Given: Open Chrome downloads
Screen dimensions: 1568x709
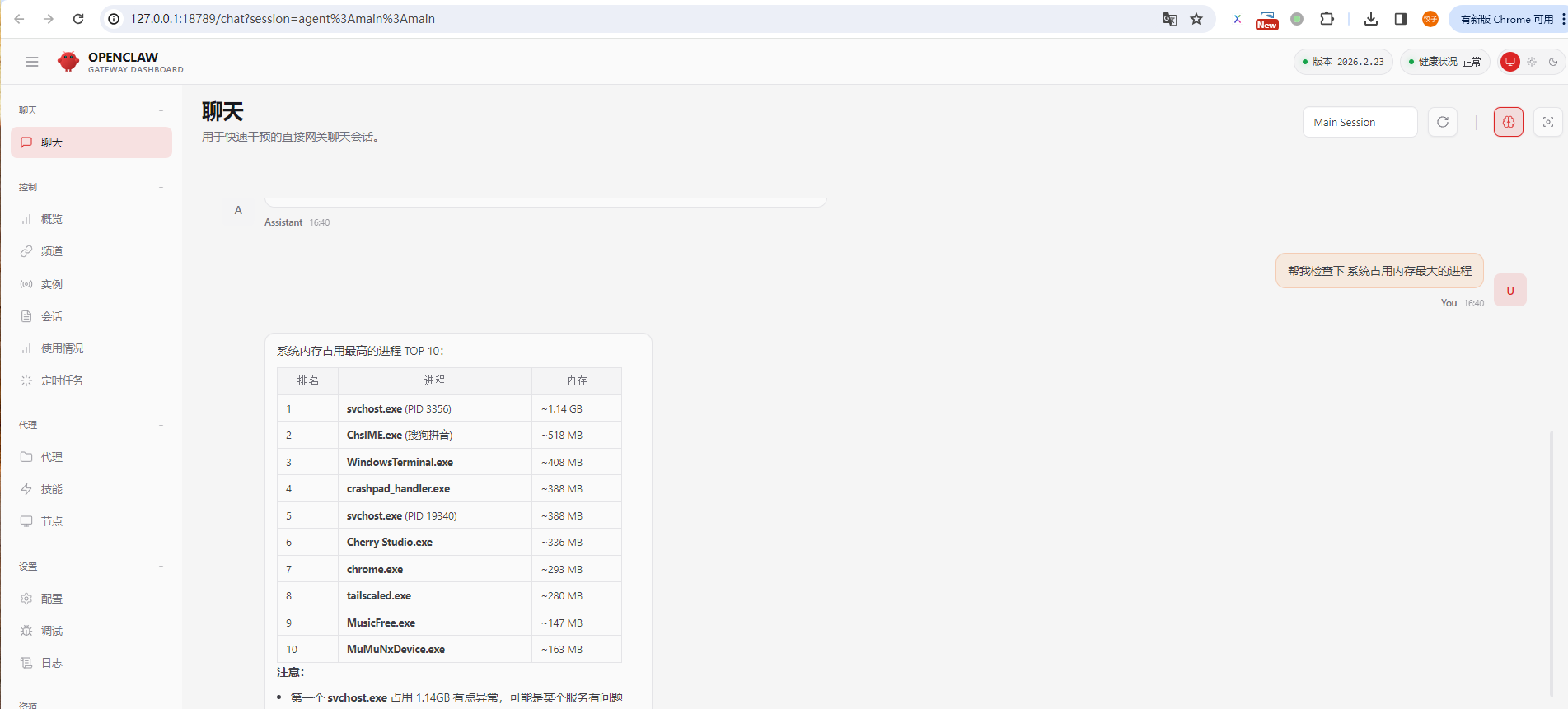Looking at the screenshot, I should (1371, 19).
